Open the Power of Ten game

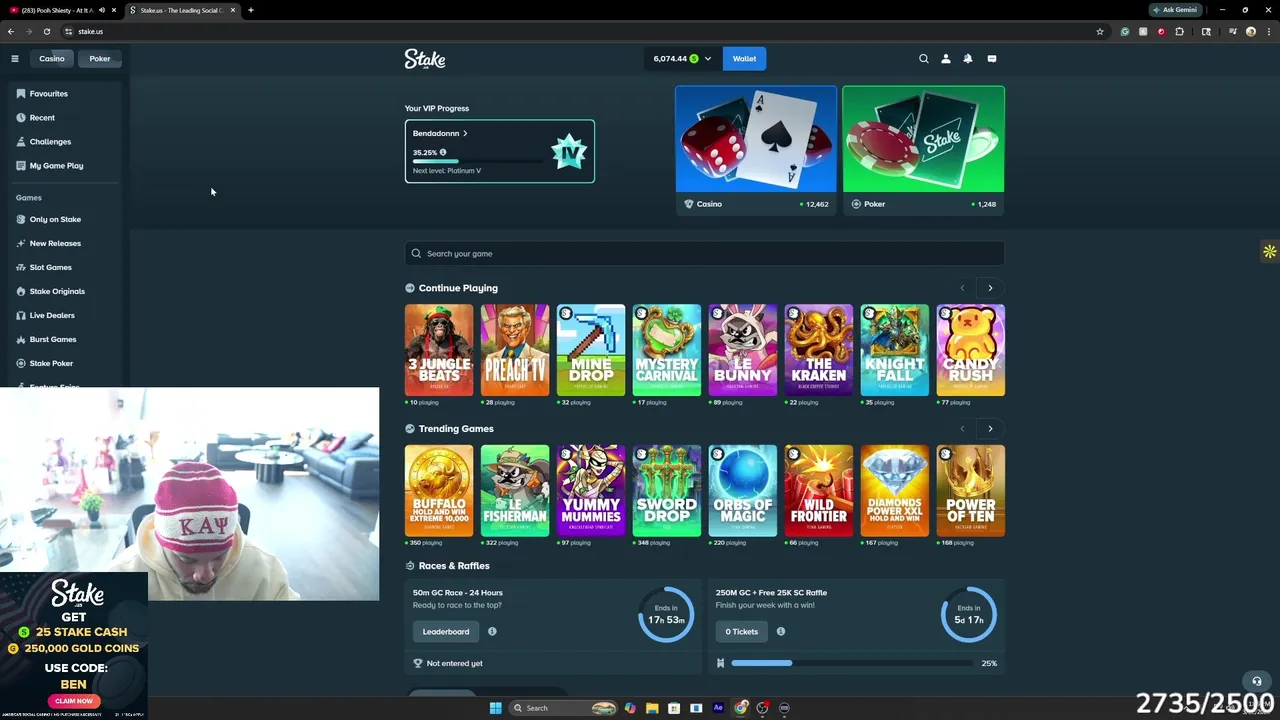pos(971,491)
